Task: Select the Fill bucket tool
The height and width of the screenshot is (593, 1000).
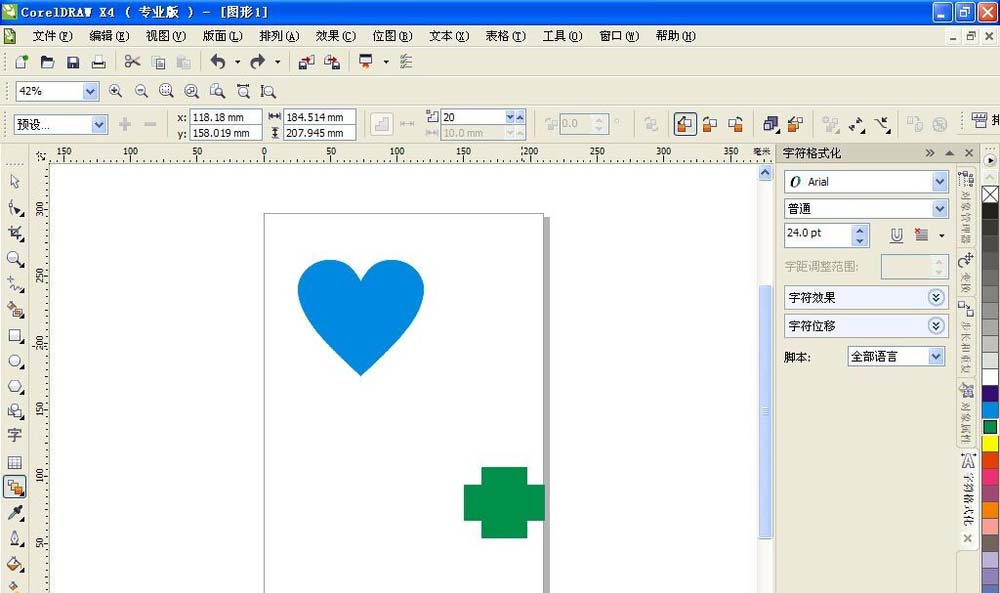Action: pyautogui.click(x=15, y=564)
